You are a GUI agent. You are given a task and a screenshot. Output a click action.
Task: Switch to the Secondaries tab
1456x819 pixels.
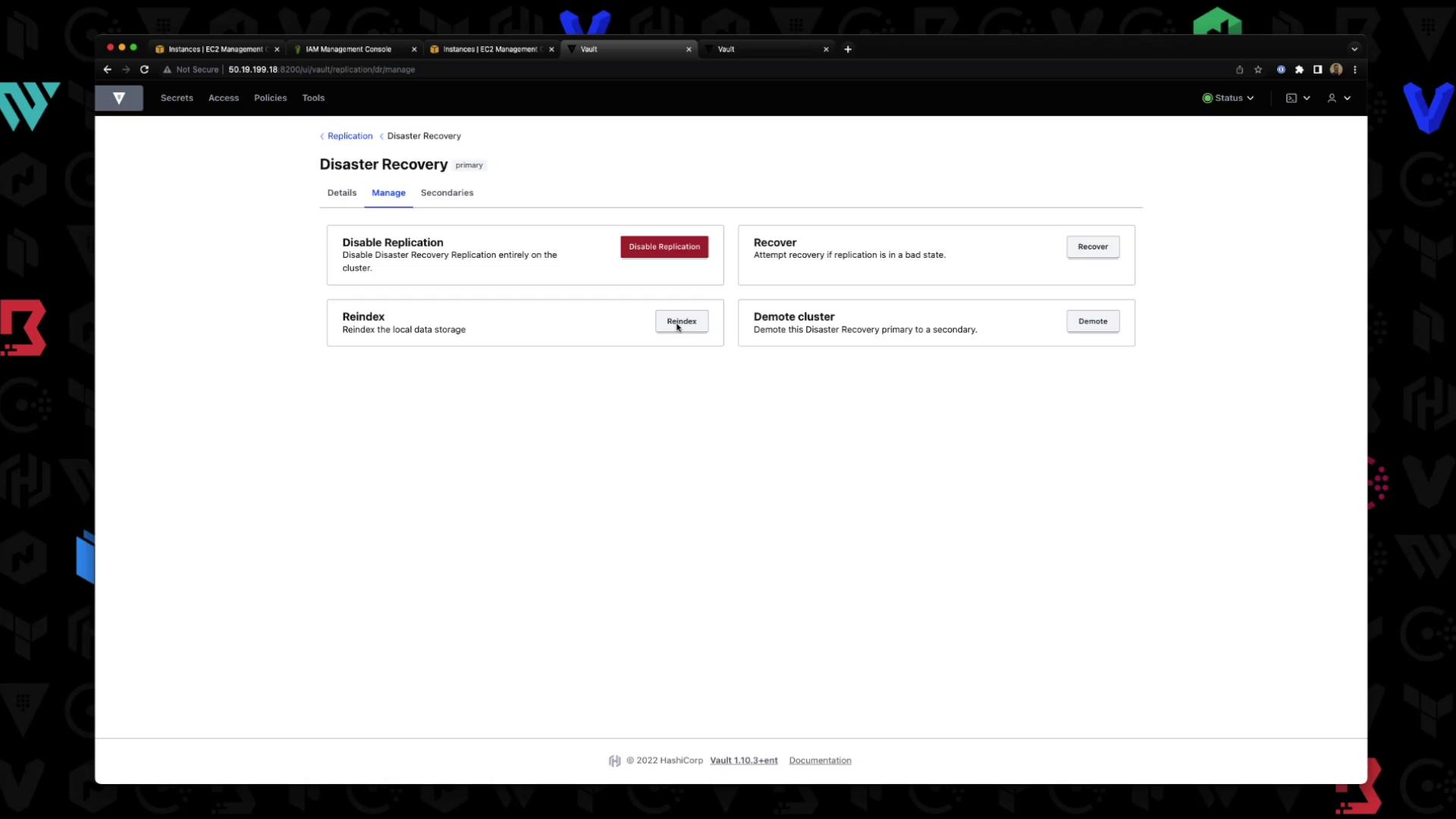pyautogui.click(x=447, y=193)
